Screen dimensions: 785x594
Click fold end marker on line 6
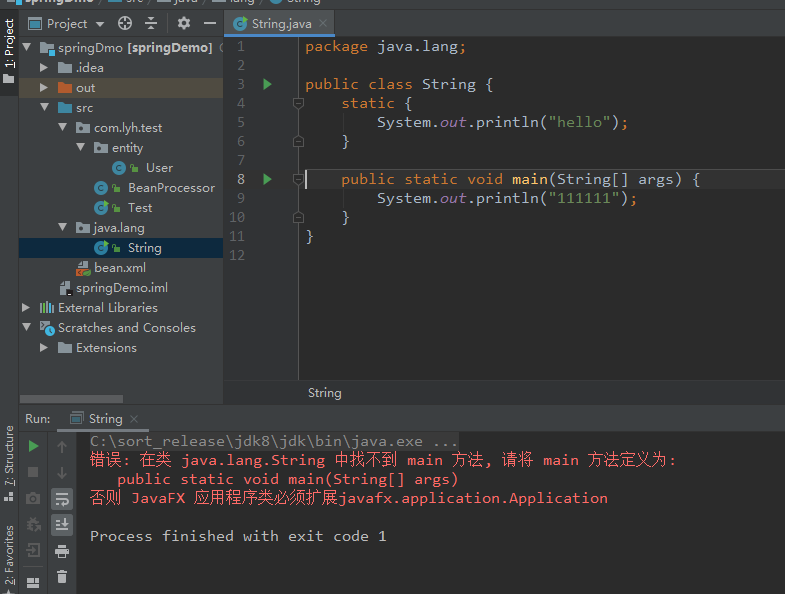pos(298,142)
